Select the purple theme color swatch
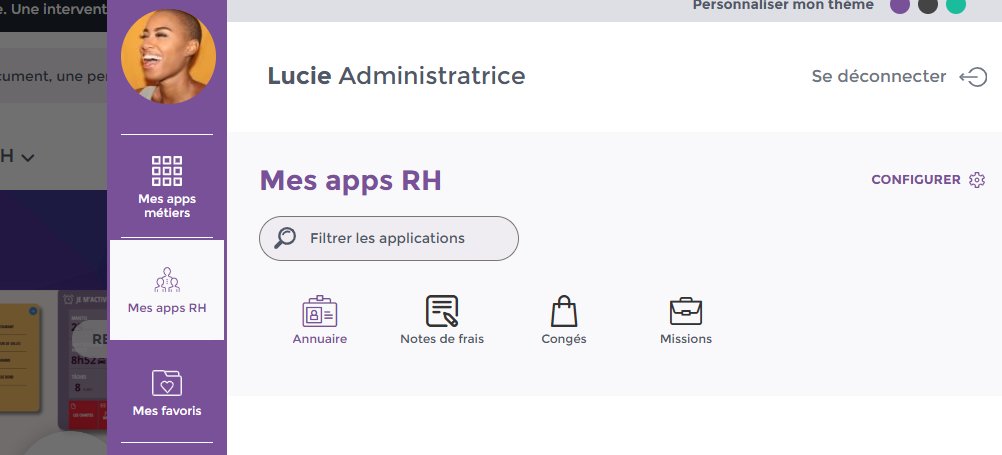The width and height of the screenshot is (1002, 455). [900, 5]
